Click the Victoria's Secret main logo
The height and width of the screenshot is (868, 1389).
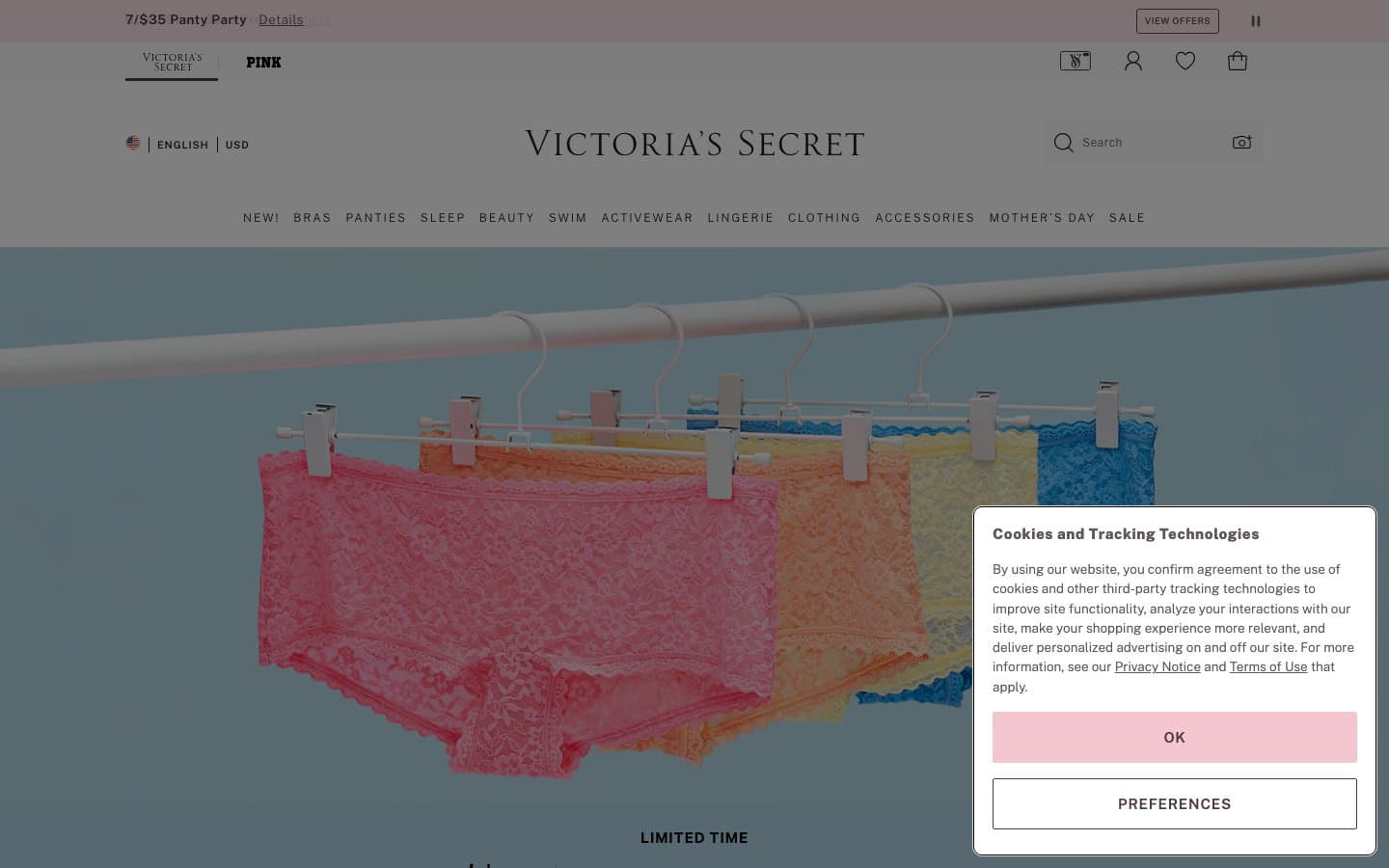(694, 143)
